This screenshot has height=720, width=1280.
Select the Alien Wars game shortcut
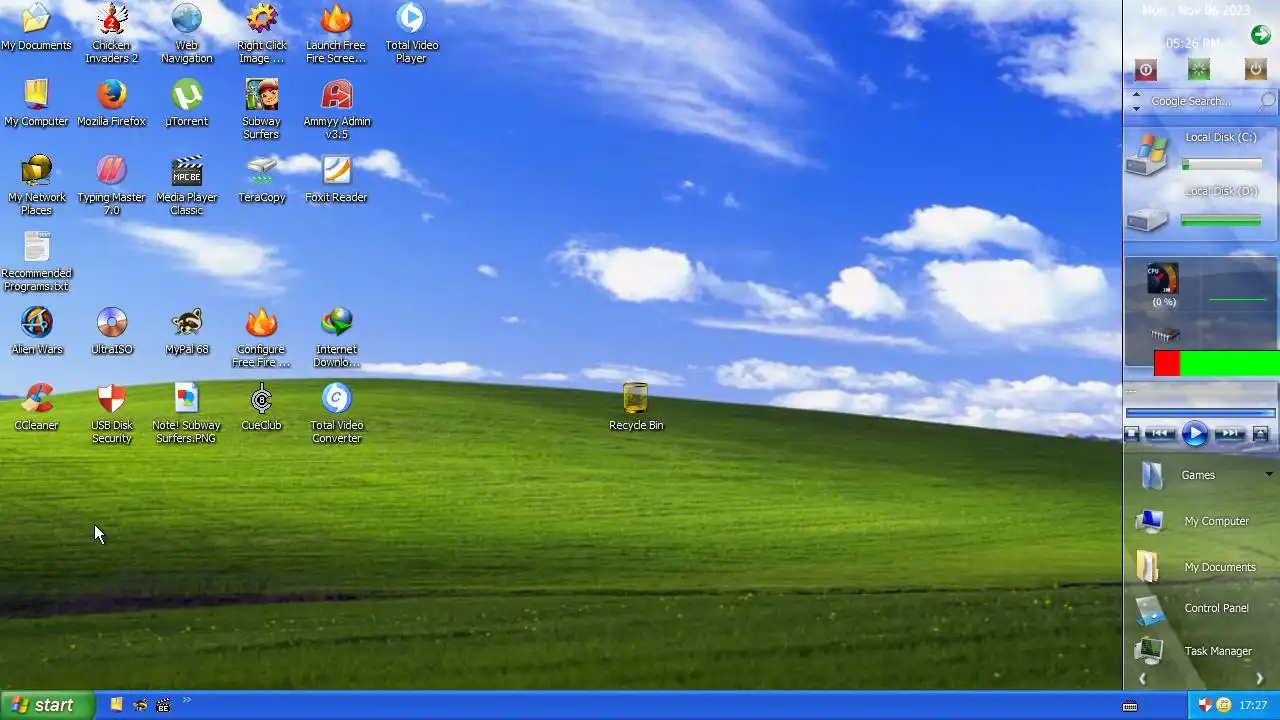coord(36,331)
